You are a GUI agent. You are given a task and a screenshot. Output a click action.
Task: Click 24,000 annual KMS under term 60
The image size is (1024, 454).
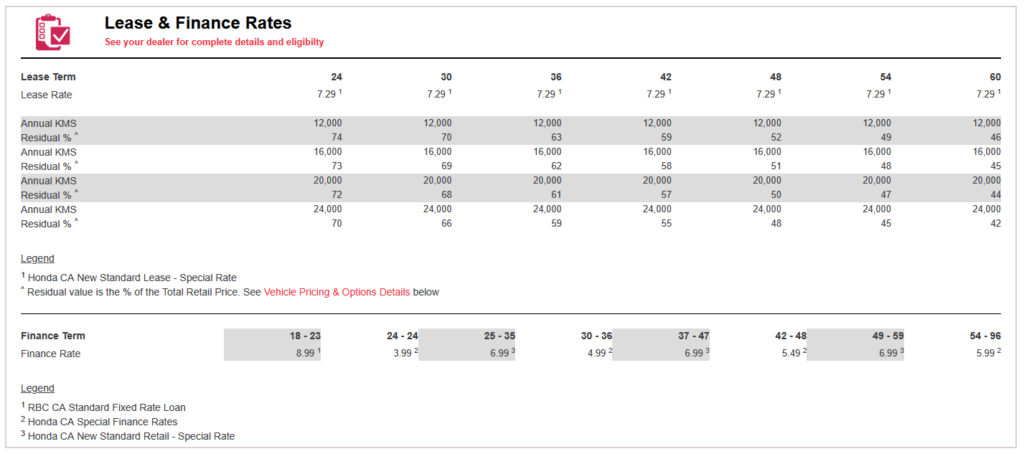point(986,209)
